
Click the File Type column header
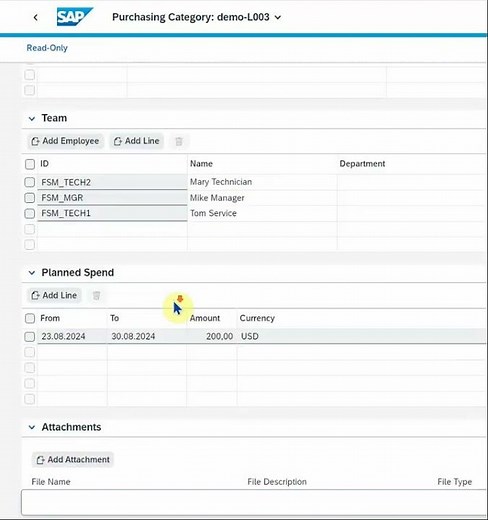pyautogui.click(x=455, y=482)
